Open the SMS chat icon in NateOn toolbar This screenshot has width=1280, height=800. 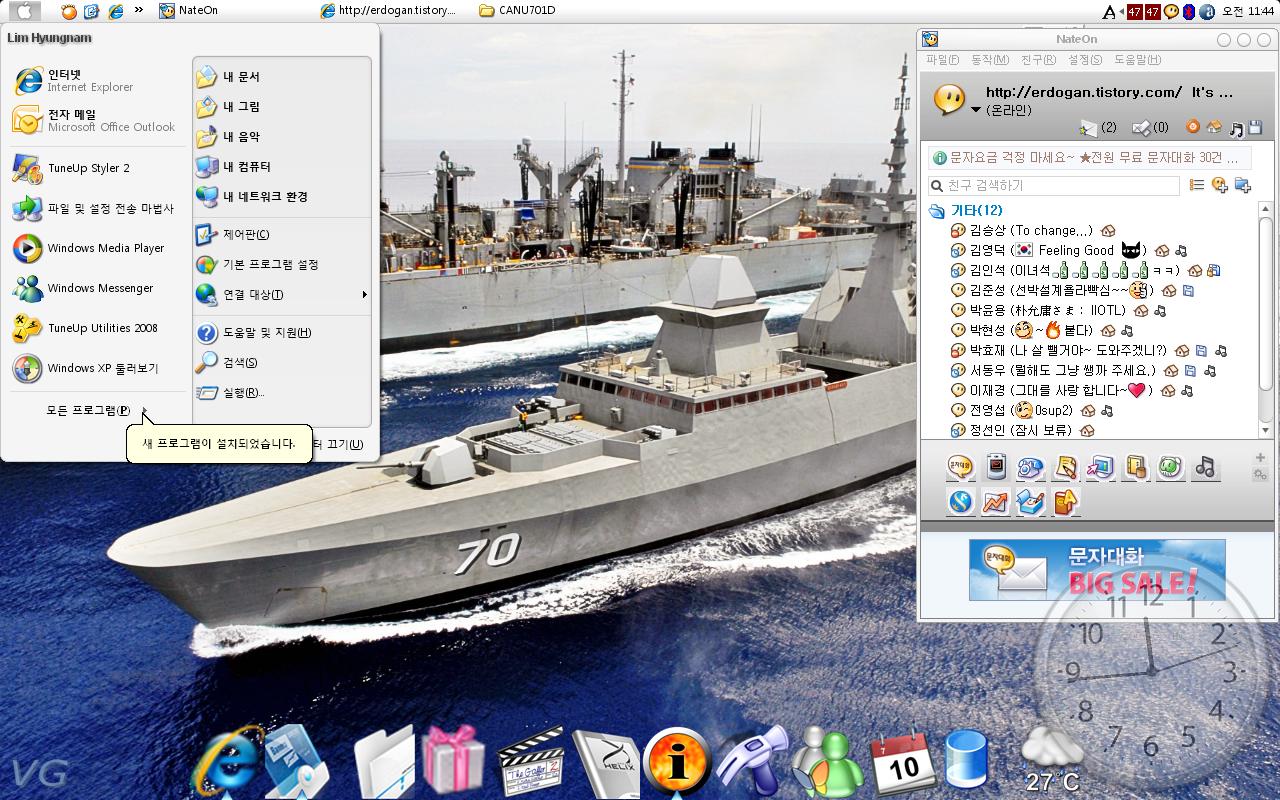pyautogui.click(x=961, y=467)
